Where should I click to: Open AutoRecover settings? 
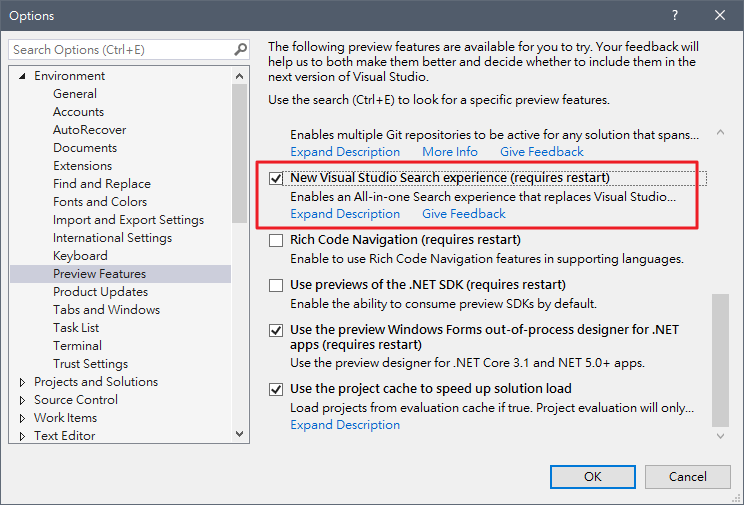click(89, 130)
